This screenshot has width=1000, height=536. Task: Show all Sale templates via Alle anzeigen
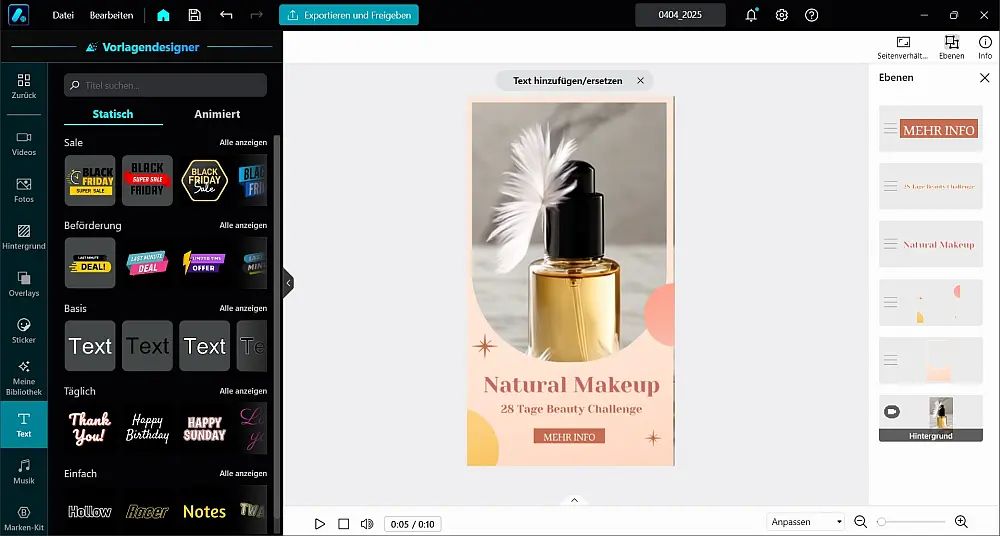point(243,143)
